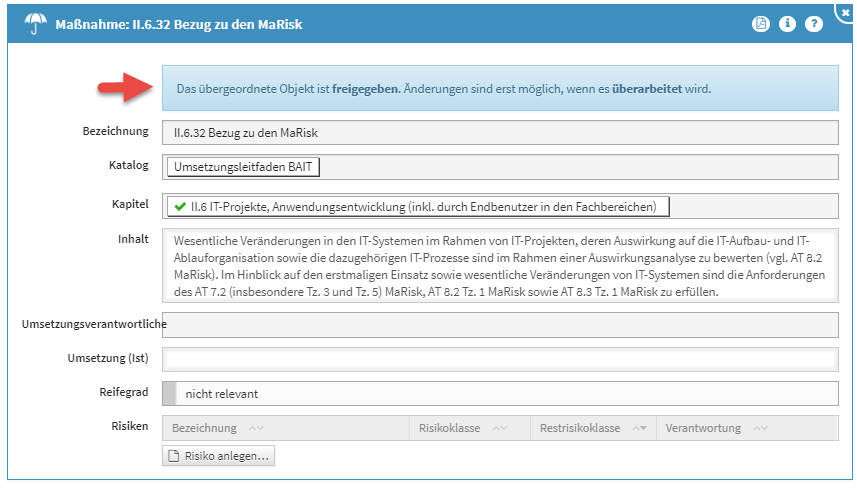Click the umbrella icon in dialog header
This screenshot has height=488, width=857.
tap(36, 24)
